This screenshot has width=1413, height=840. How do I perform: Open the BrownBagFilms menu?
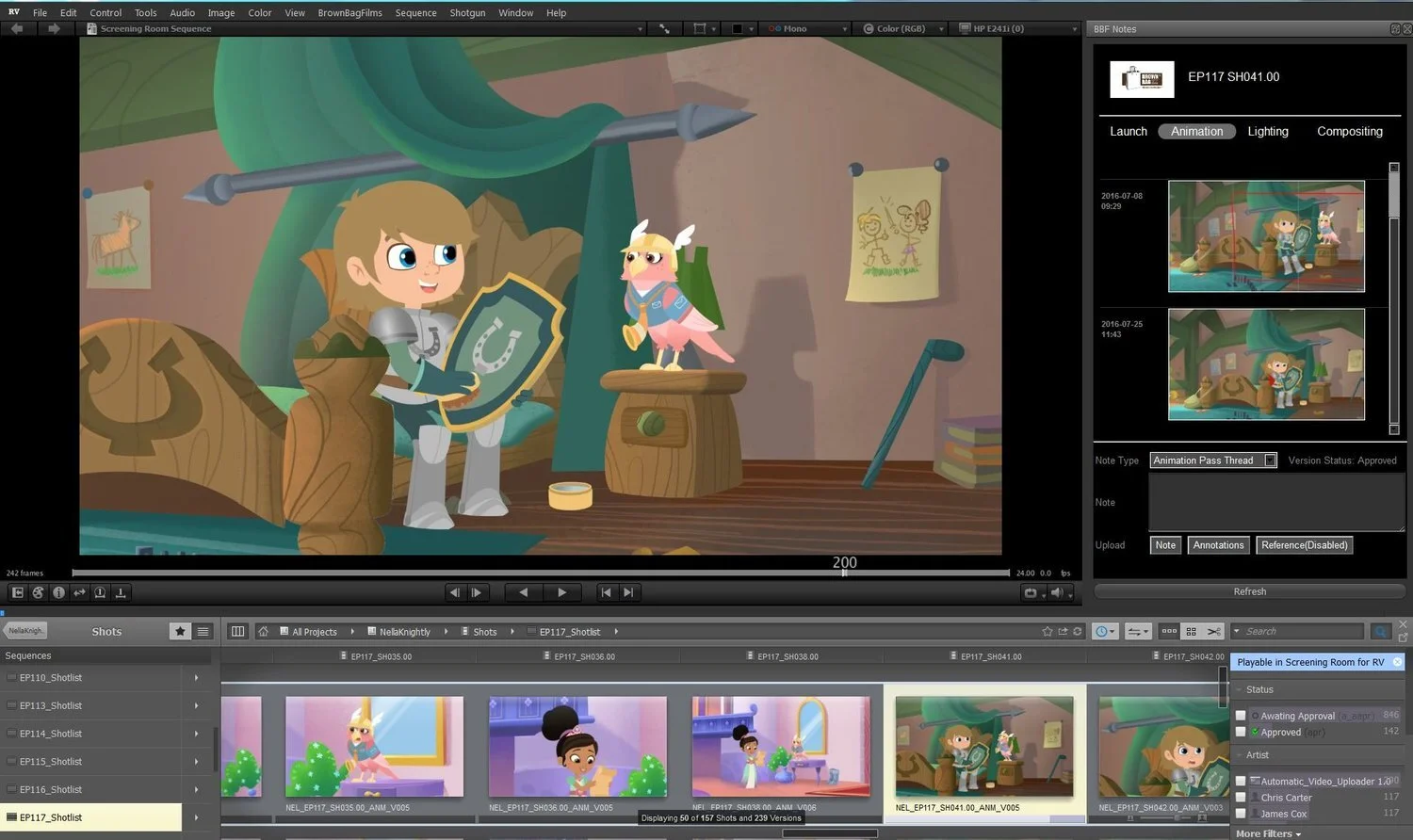pyautogui.click(x=349, y=13)
